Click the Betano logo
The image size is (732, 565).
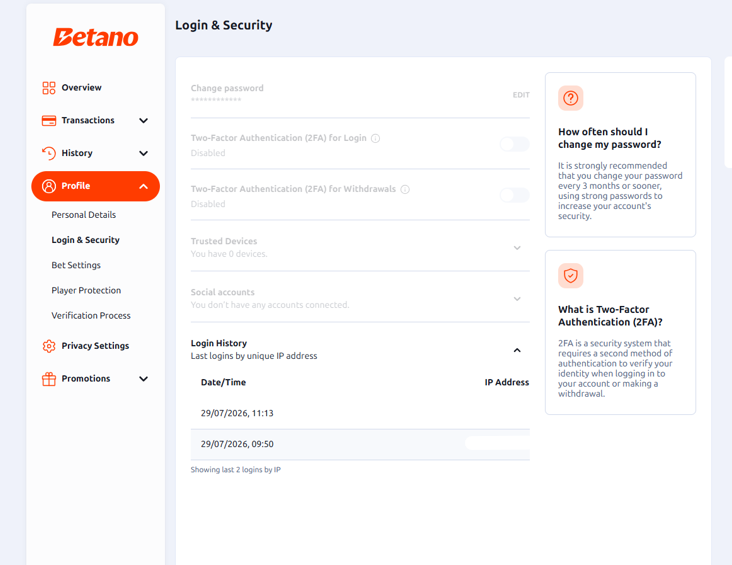pos(95,37)
